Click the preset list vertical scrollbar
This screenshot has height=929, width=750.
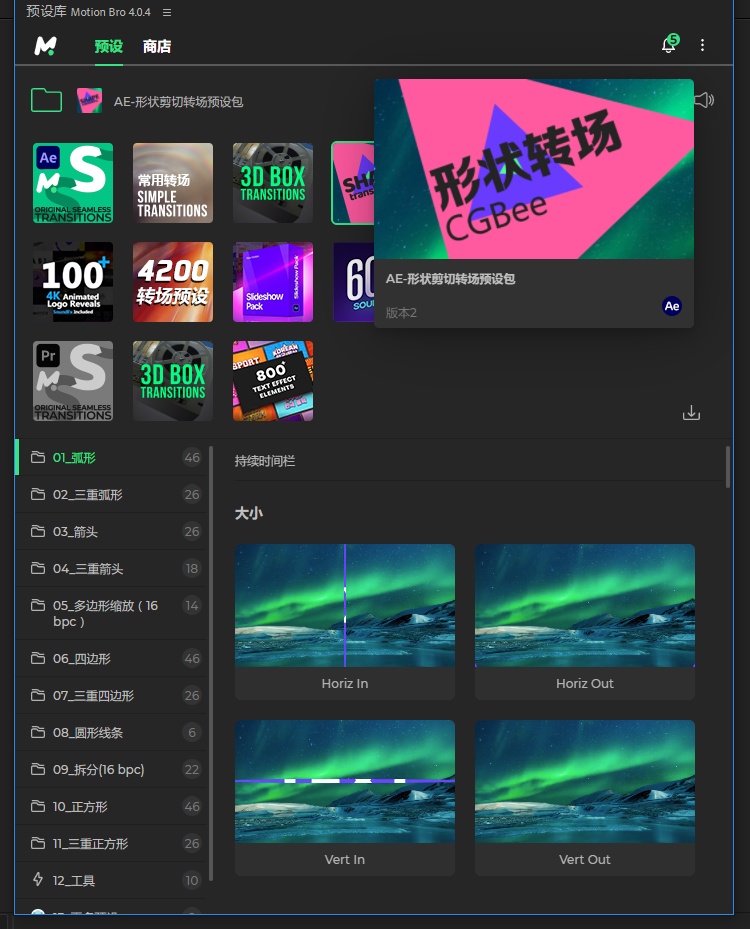728,467
